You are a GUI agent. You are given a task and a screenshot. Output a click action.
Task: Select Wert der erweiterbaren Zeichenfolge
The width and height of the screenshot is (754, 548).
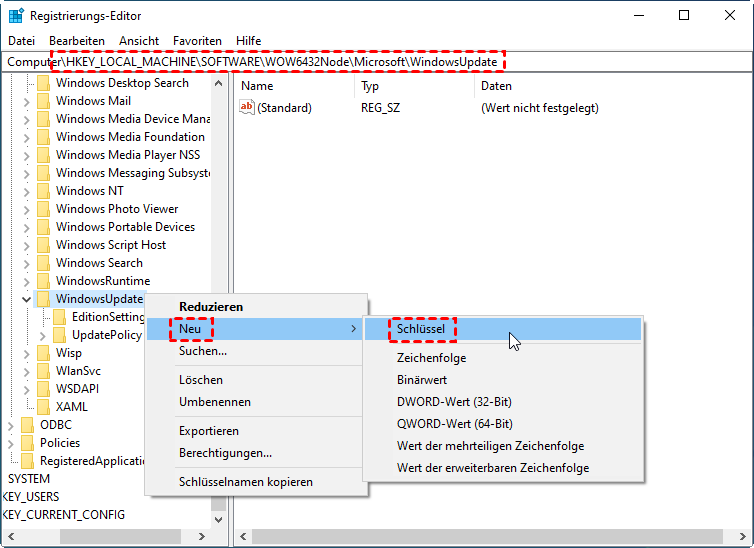(x=503, y=468)
